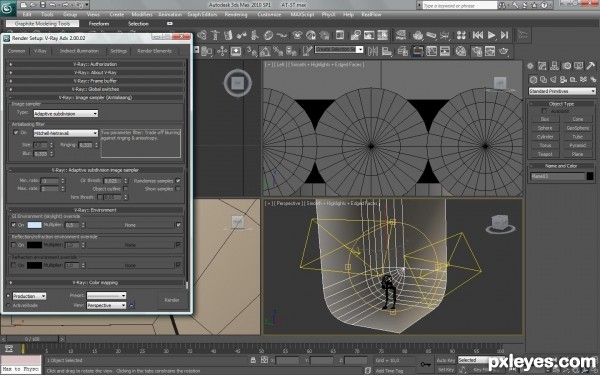Click the Align tool icon

point(387,51)
